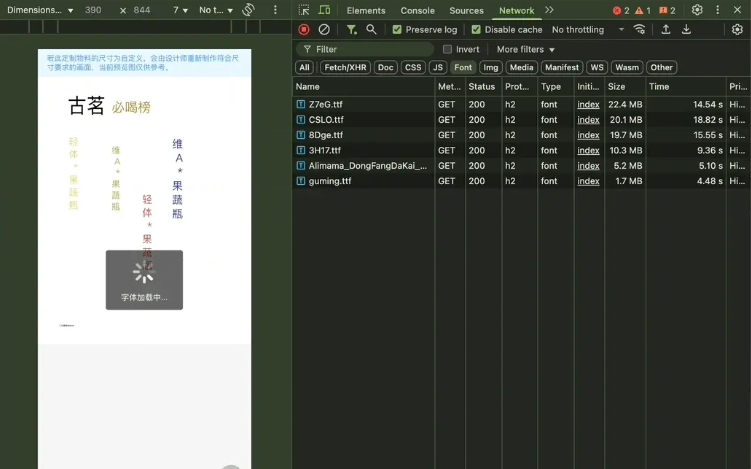Viewport: 751px width, 469px height.
Task: Select the Alimama_DongFangDaKai font request
Action: (522, 166)
